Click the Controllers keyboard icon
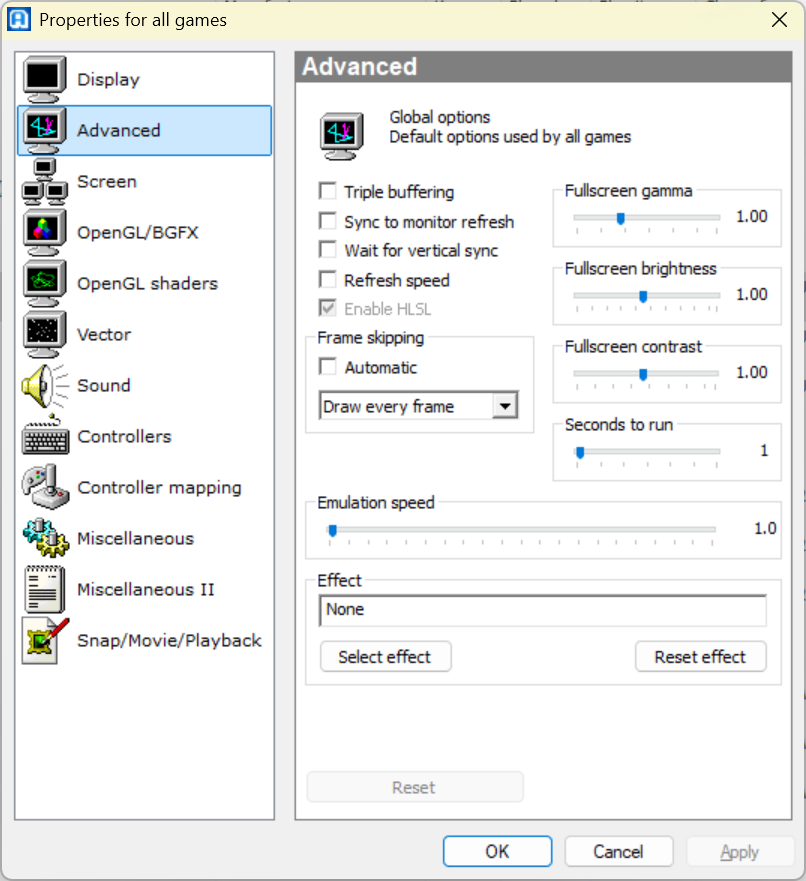 pos(45,437)
